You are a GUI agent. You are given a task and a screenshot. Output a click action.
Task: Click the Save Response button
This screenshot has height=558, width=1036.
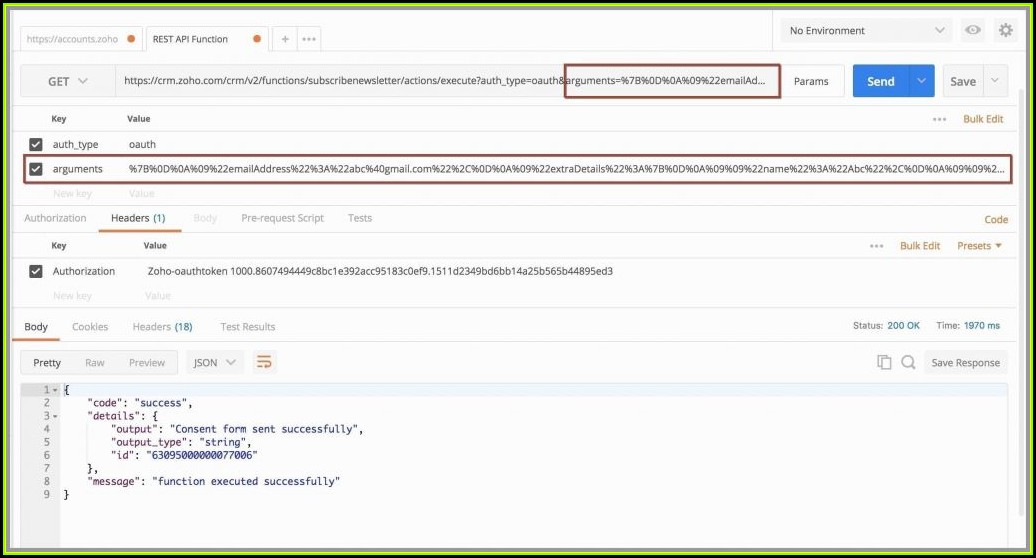964,363
